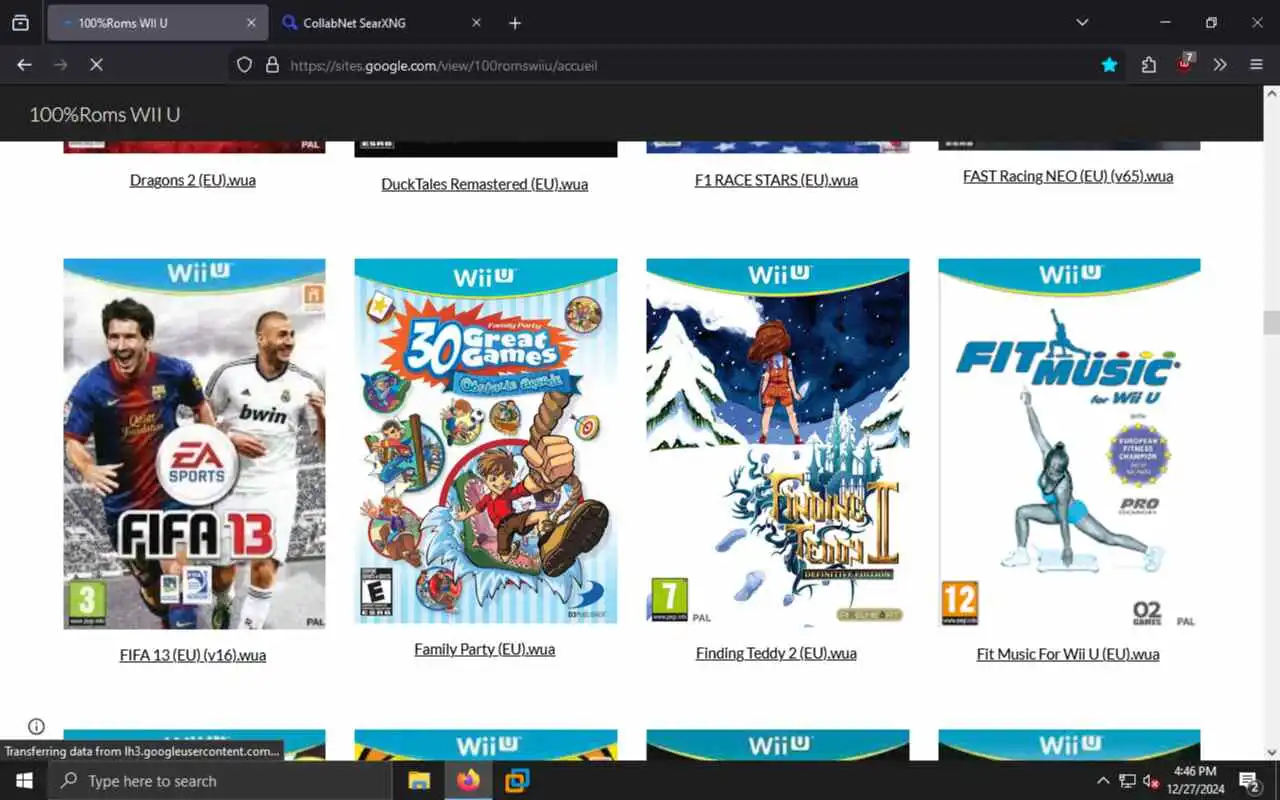Open the Firefox application hamburger menu
The width and height of the screenshot is (1280, 800).
point(1256,65)
